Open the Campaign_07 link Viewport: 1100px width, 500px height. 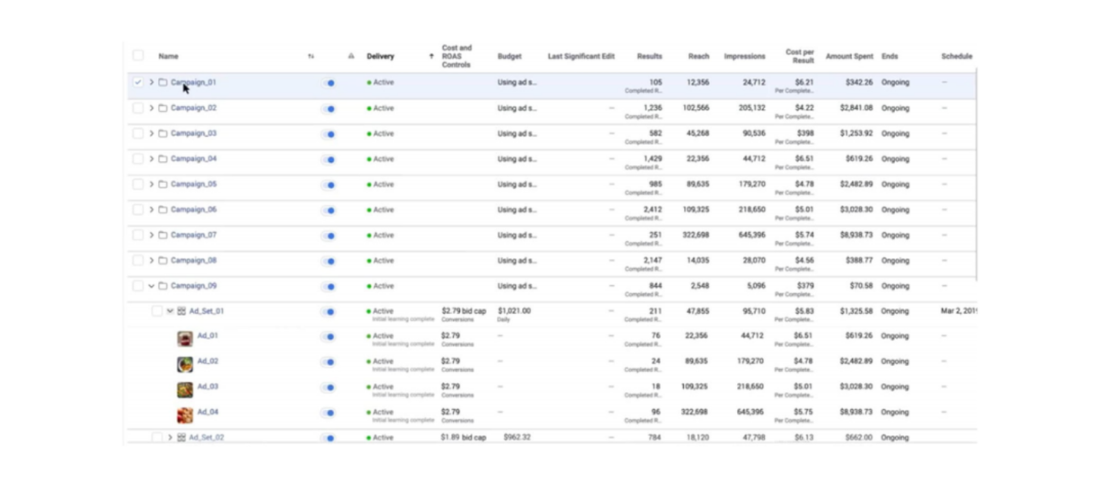tap(194, 235)
